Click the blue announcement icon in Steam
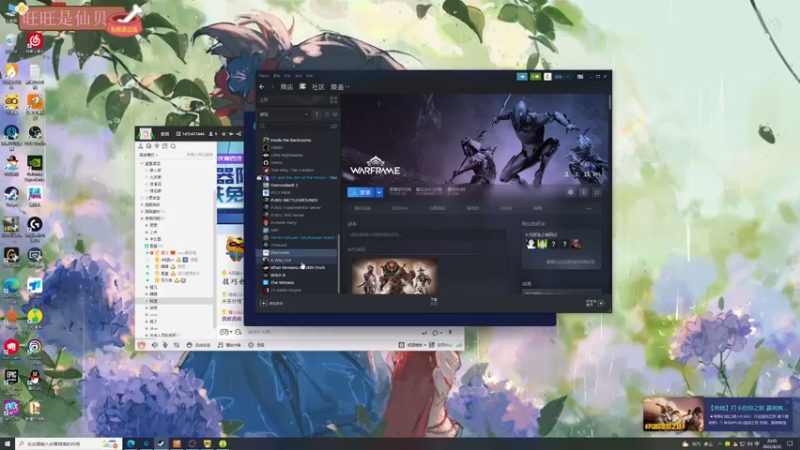The width and height of the screenshot is (800, 450). pos(522,77)
